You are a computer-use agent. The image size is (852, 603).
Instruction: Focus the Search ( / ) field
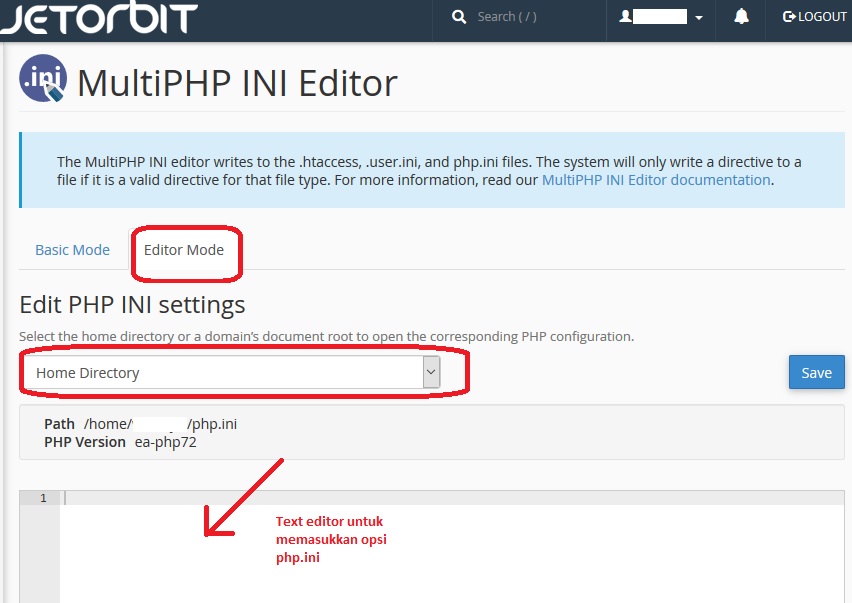pyautogui.click(x=506, y=17)
